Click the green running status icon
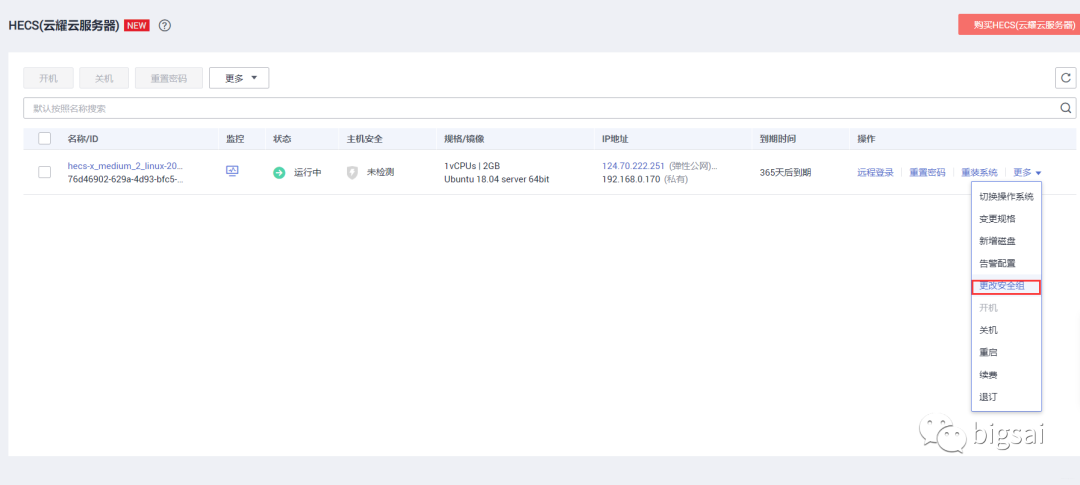 point(279,173)
